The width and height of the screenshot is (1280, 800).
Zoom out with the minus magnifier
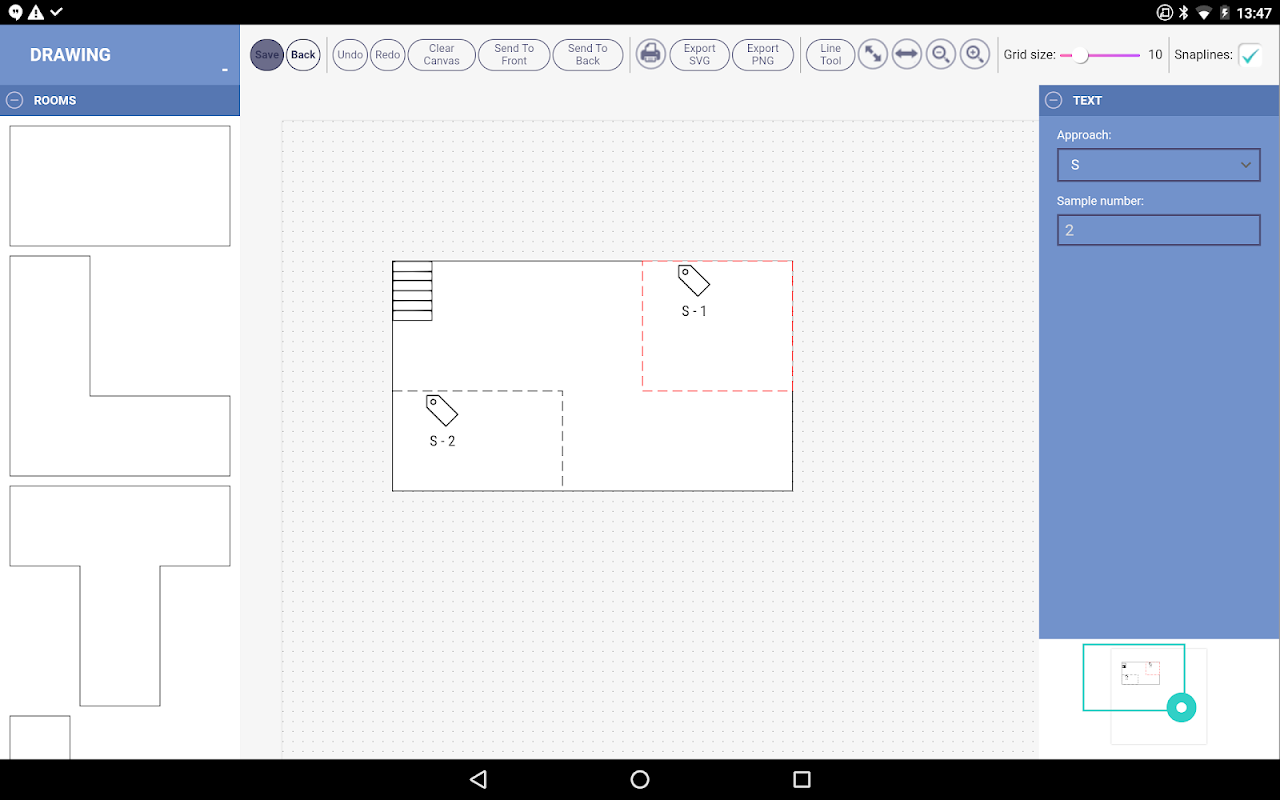(940, 54)
